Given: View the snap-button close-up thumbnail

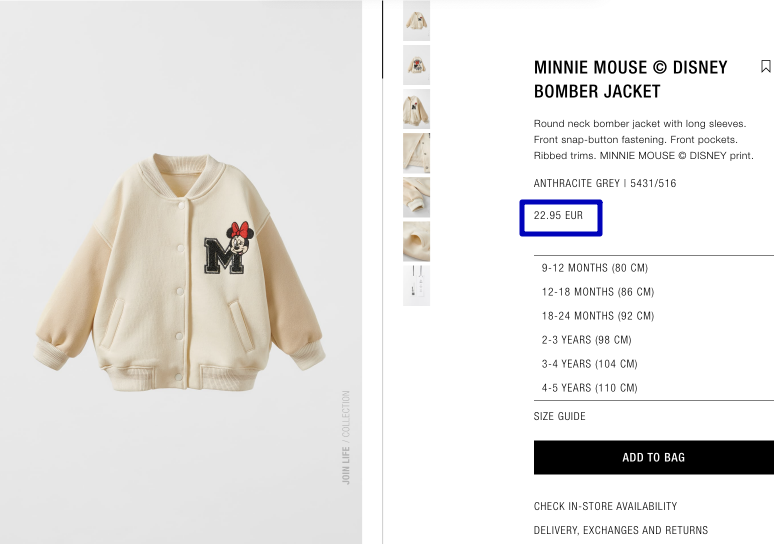Looking at the screenshot, I should (x=416, y=153).
